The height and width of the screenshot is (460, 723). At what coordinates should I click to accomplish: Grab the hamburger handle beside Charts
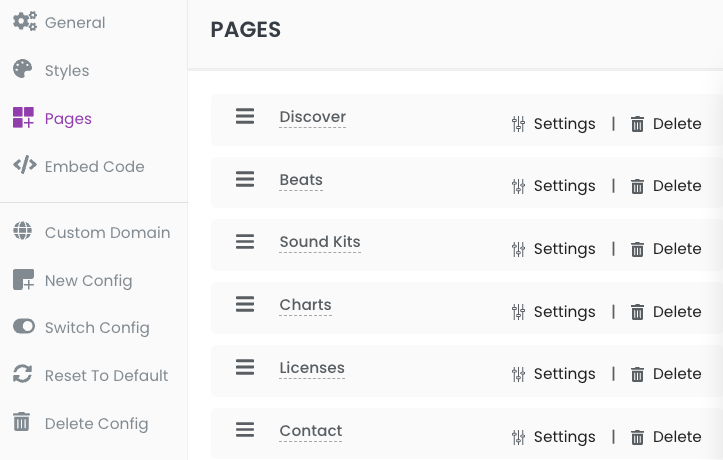(245, 304)
